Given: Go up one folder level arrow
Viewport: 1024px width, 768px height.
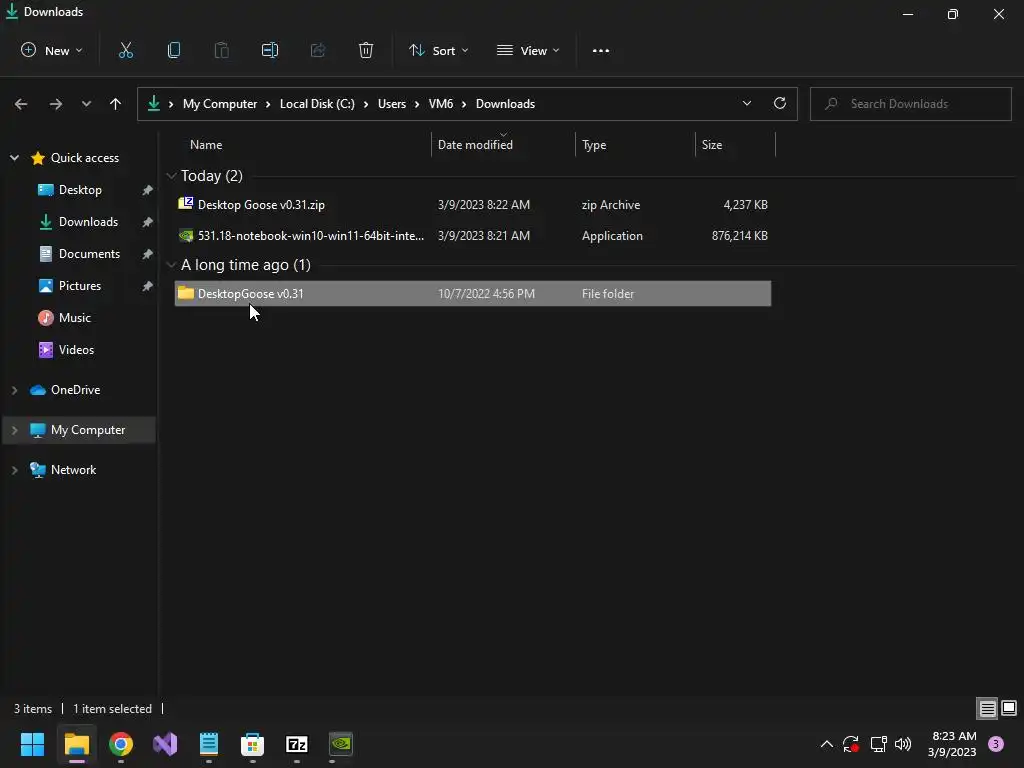Looking at the screenshot, I should (116, 104).
